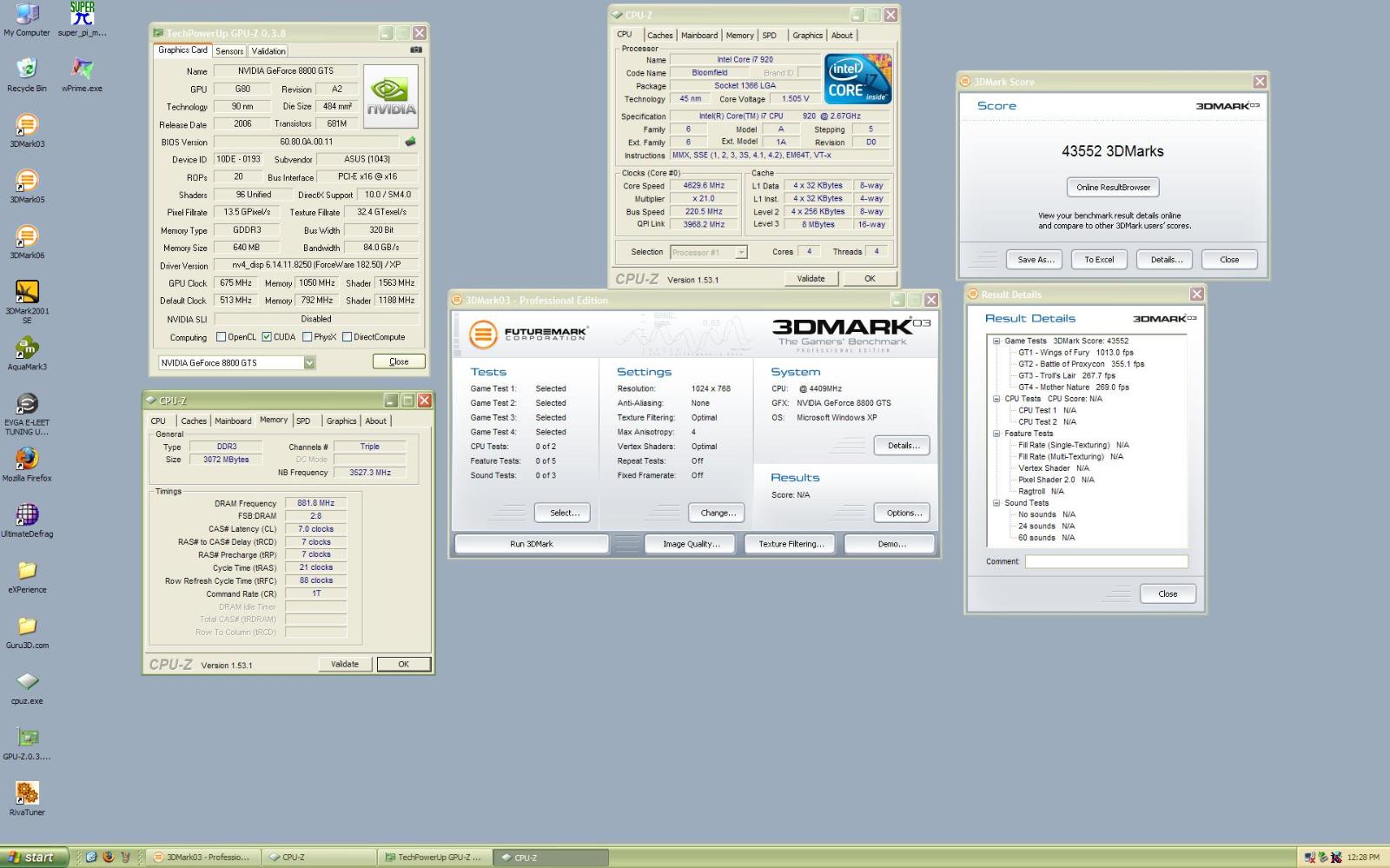Viewport: 1390px width, 868px height.
Task: Switch to Sensors tab in GPU-Z
Action: click(x=229, y=51)
